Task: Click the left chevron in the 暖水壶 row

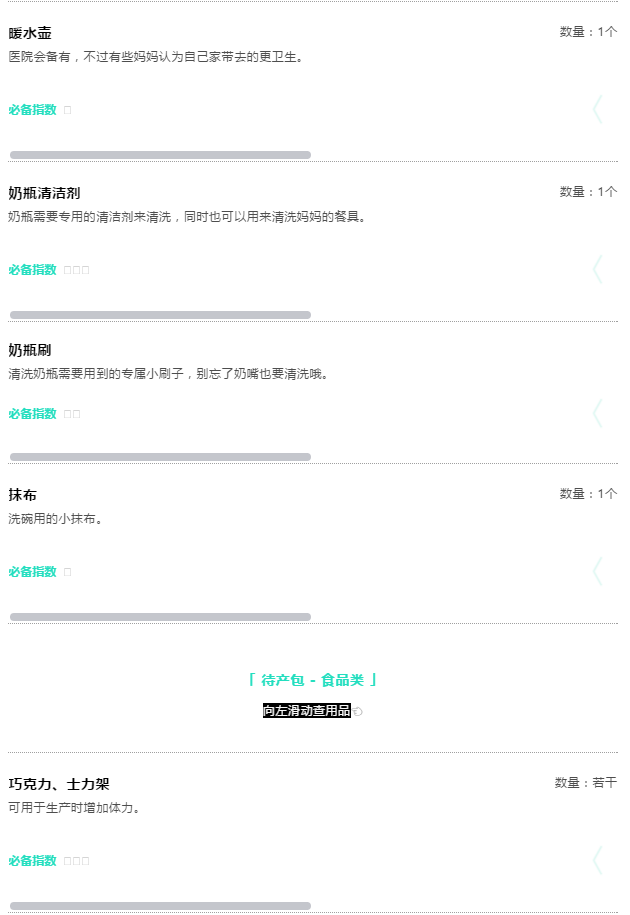Action: pyautogui.click(x=597, y=110)
